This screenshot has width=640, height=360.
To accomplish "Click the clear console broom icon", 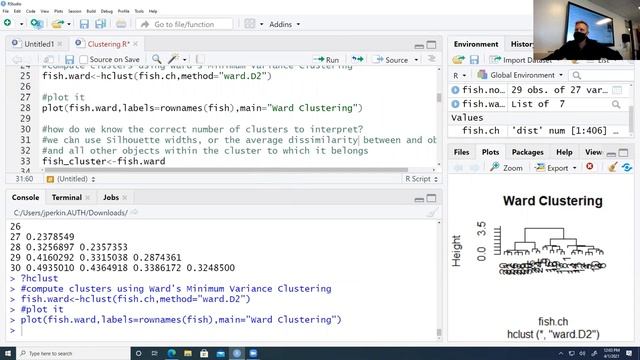I will coord(432,212).
